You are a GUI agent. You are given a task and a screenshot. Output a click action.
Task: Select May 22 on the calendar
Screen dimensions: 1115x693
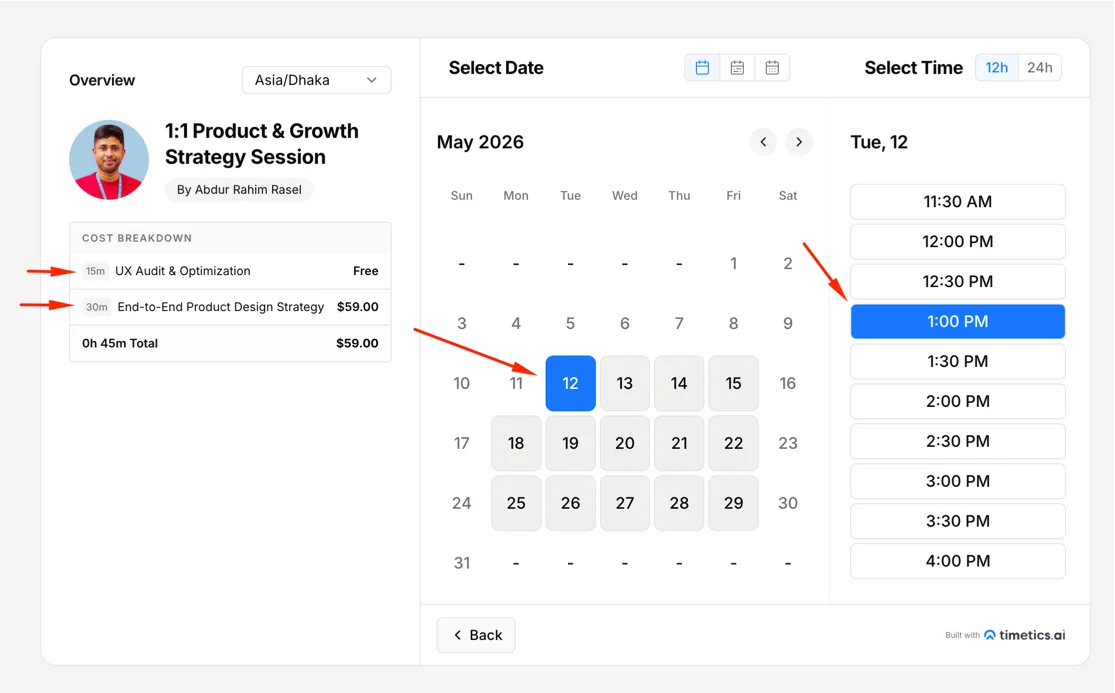[x=733, y=444]
